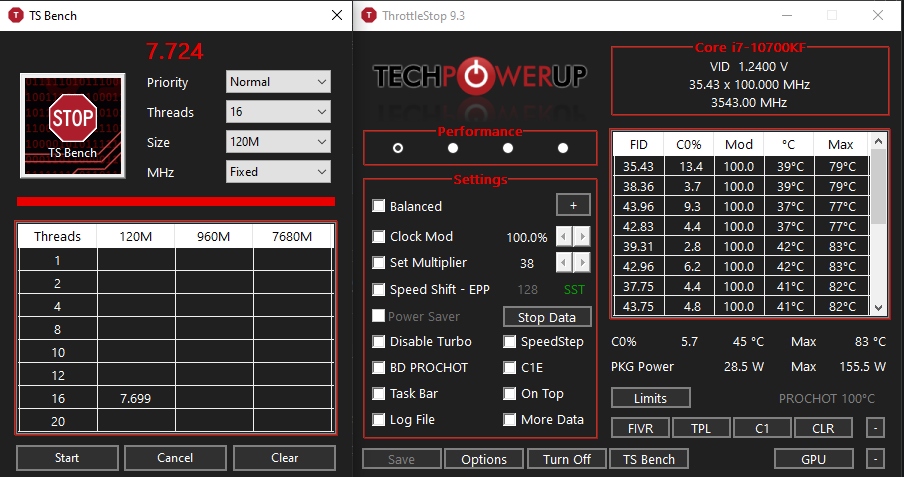Decrease the Clock Mod percentage with left arrow
904x477 pixels.
click(564, 236)
